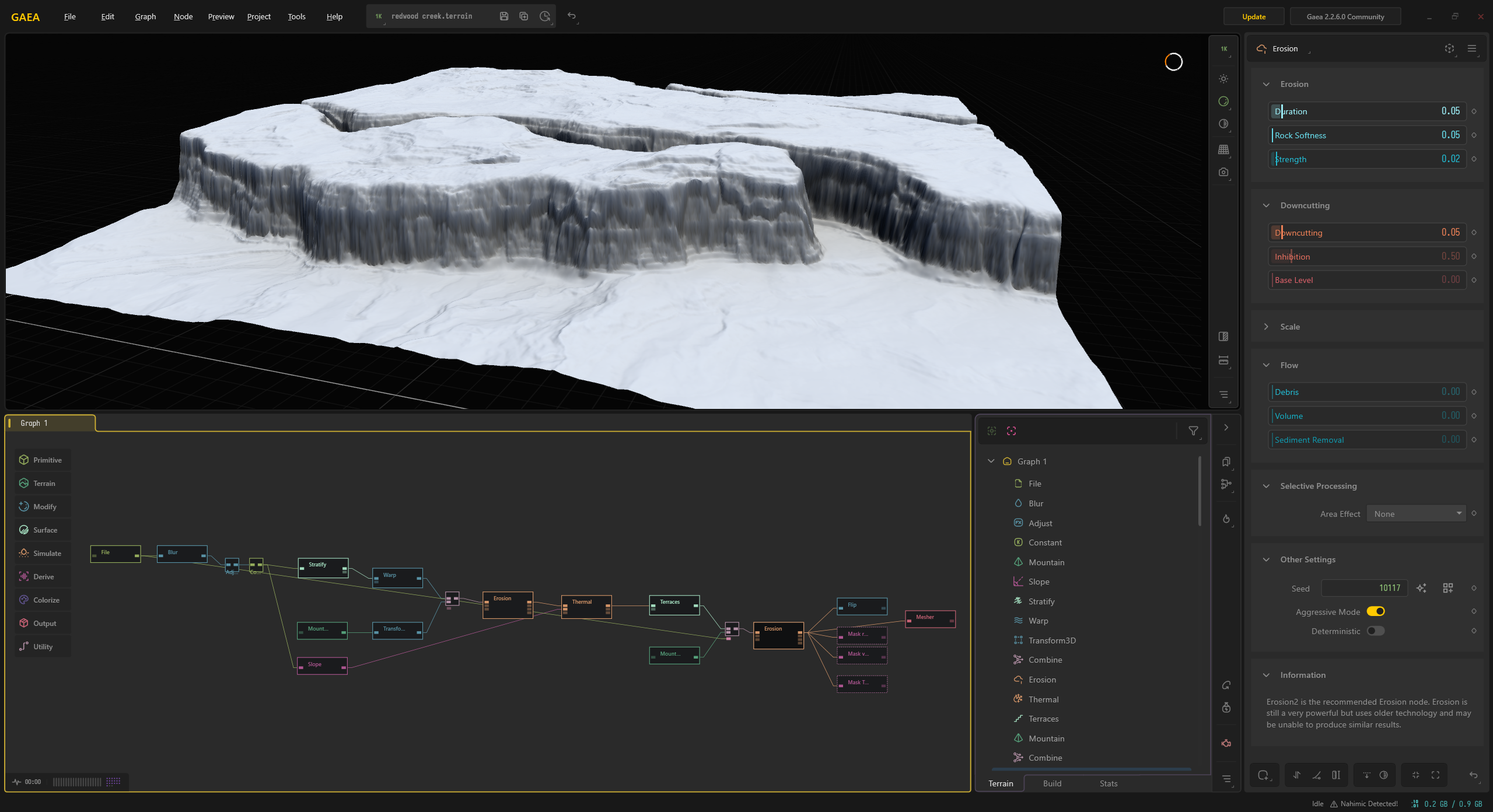Open the viewport sun lighting icon
The height and width of the screenshot is (812, 1493).
pyautogui.click(x=1223, y=79)
